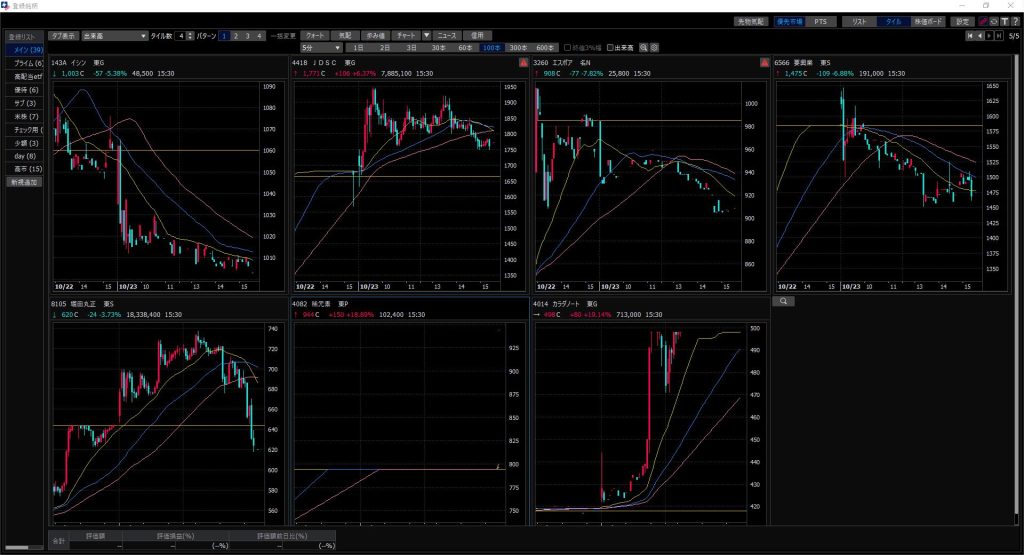The height and width of the screenshot is (555, 1024).
Task: Open chart settings gear icon in toolbar
Action: click(654, 47)
